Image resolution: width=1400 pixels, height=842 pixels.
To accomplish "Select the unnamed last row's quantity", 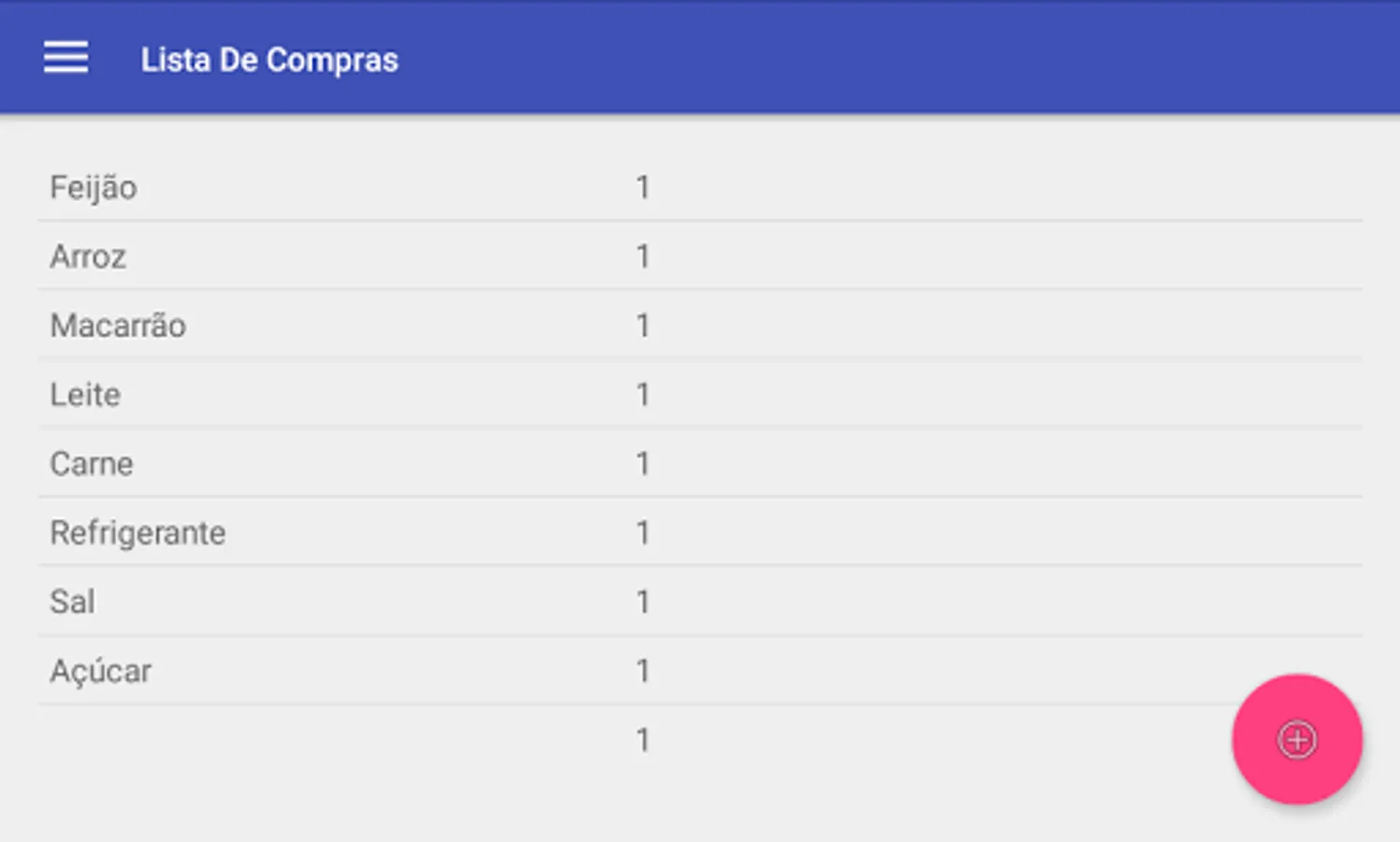I will coord(643,740).
